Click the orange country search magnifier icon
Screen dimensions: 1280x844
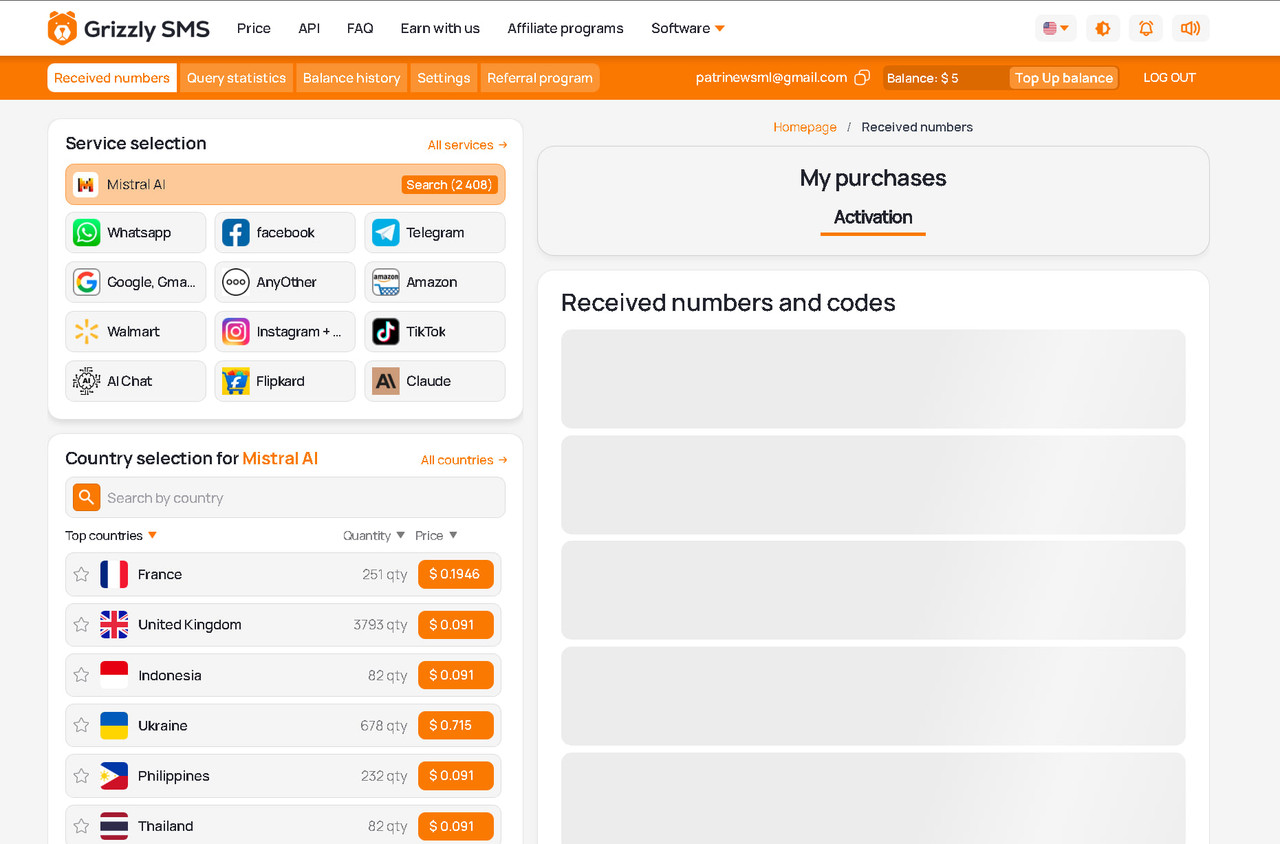tap(87, 497)
